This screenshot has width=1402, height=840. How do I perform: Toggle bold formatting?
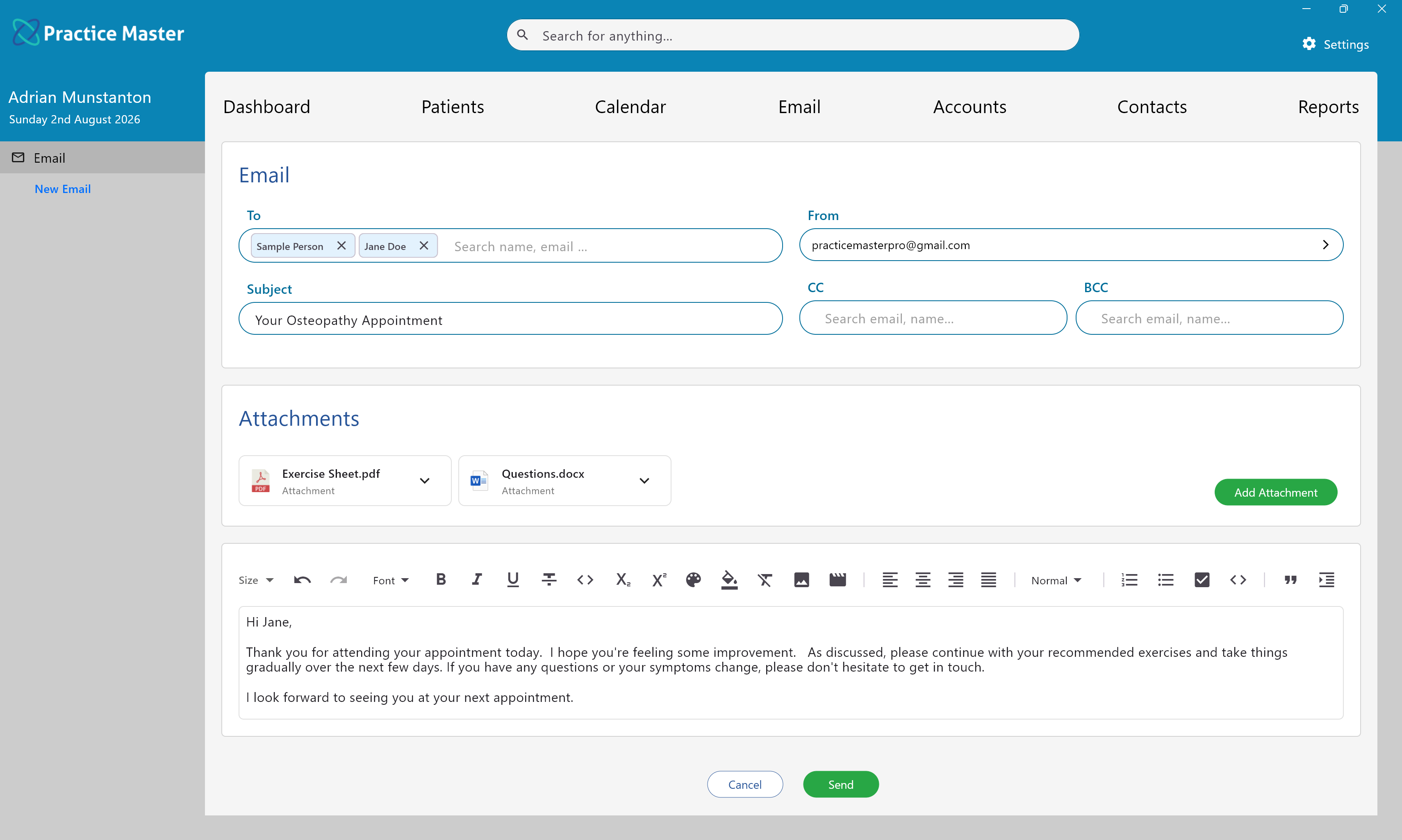(x=441, y=579)
